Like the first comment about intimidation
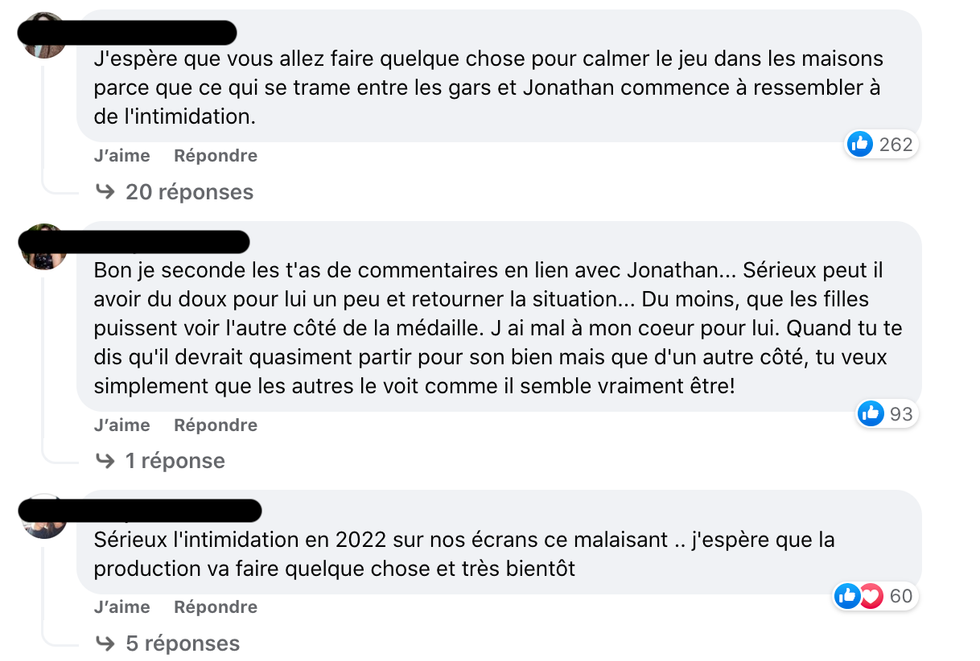Viewport: 980px width, 661px height. [121, 155]
